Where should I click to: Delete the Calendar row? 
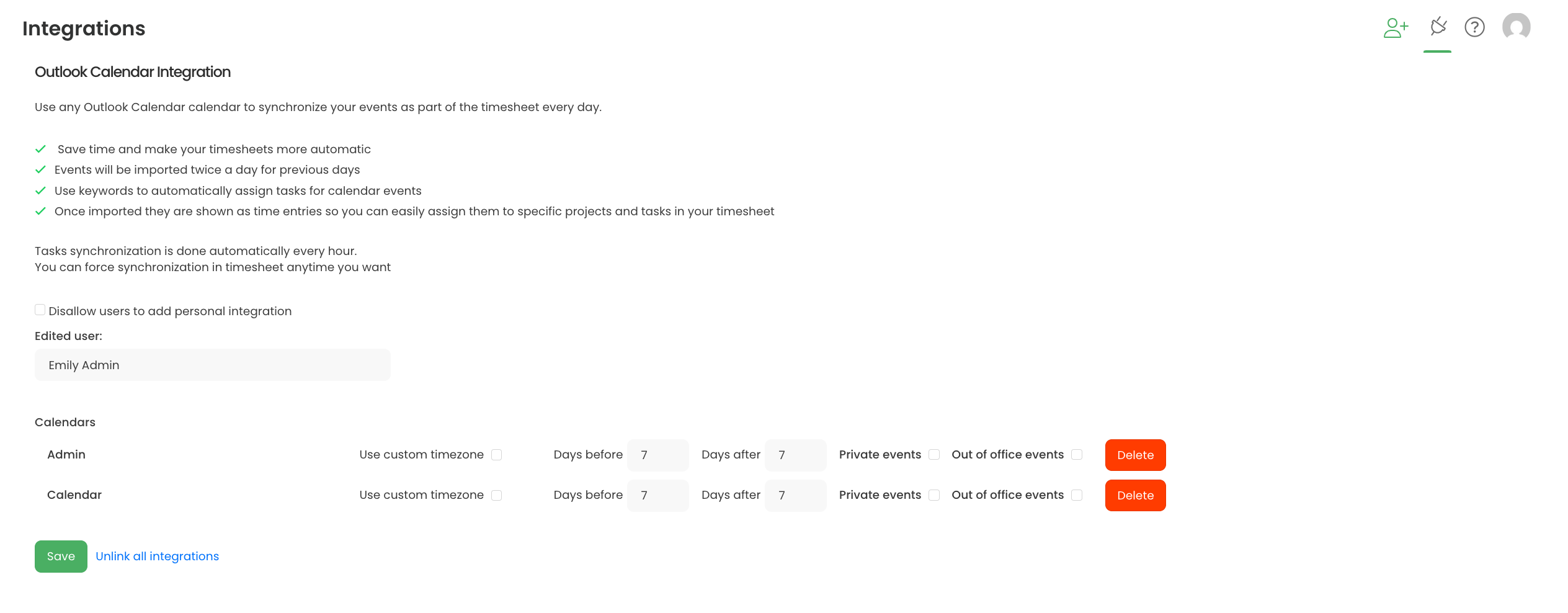(1135, 495)
